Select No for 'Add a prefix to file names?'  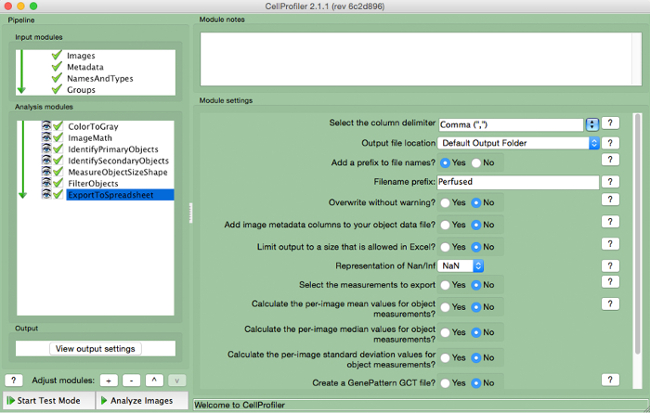tap(476, 162)
